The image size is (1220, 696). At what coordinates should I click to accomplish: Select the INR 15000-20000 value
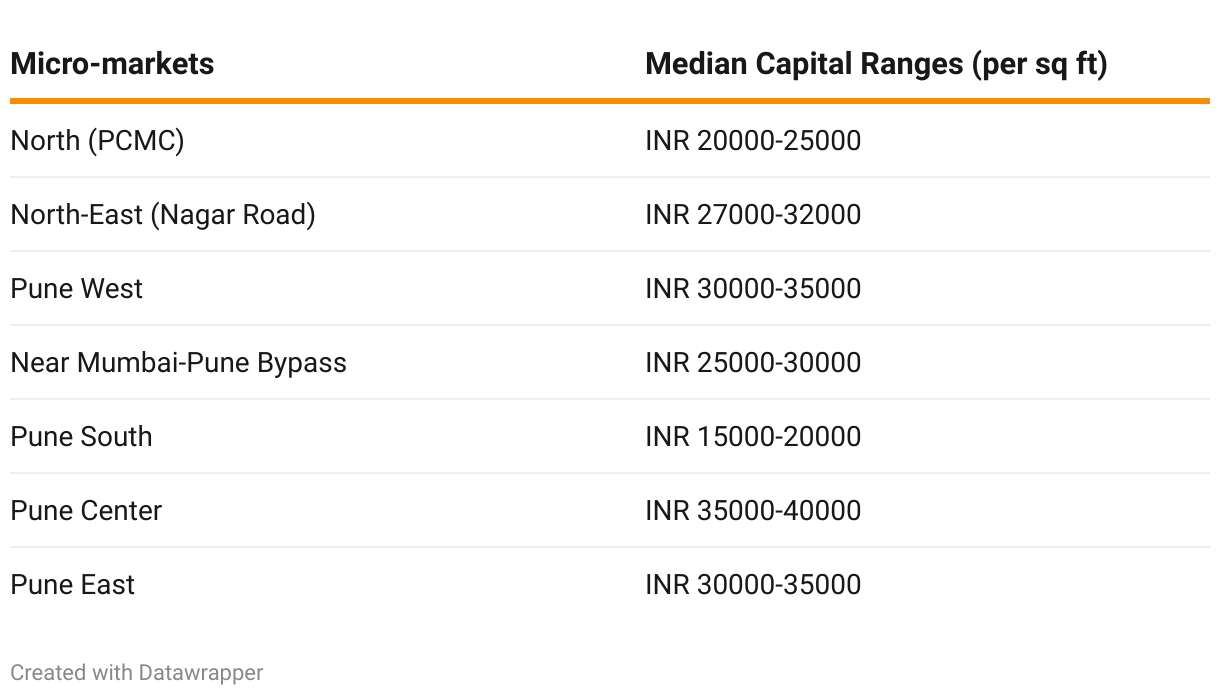tap(753, 437)
